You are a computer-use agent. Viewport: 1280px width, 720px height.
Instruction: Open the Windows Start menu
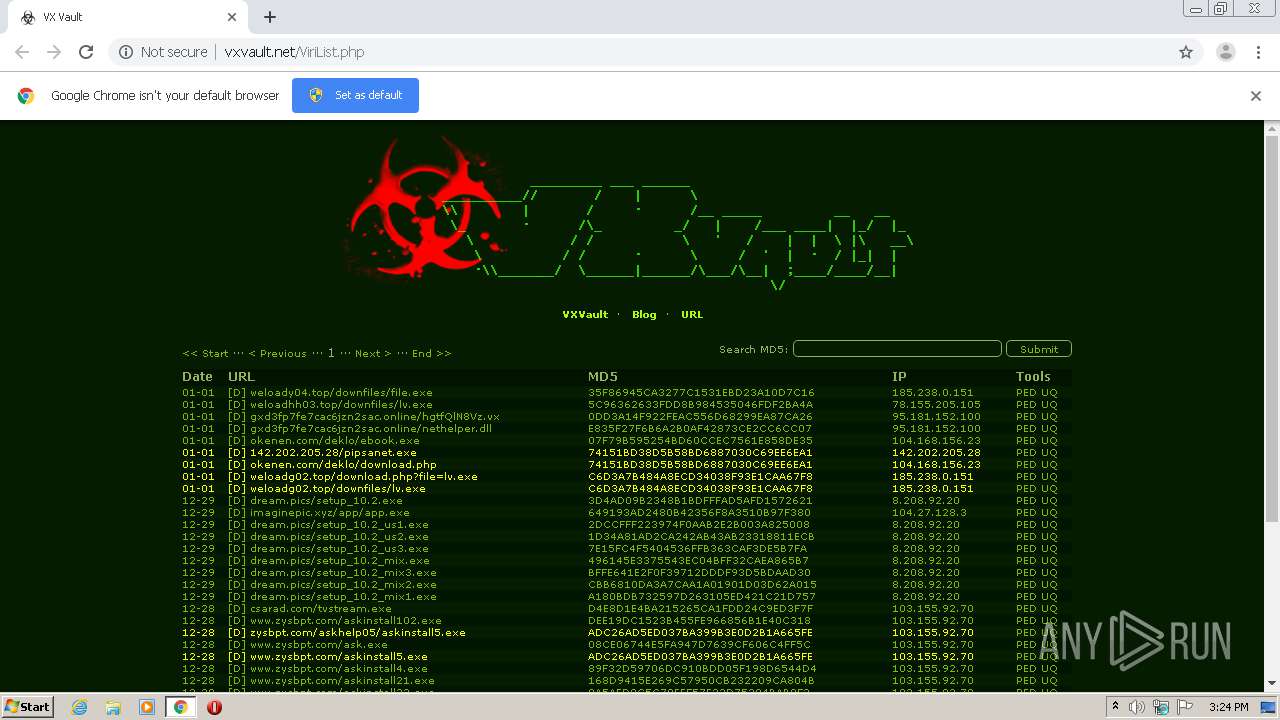click(27, 707)
